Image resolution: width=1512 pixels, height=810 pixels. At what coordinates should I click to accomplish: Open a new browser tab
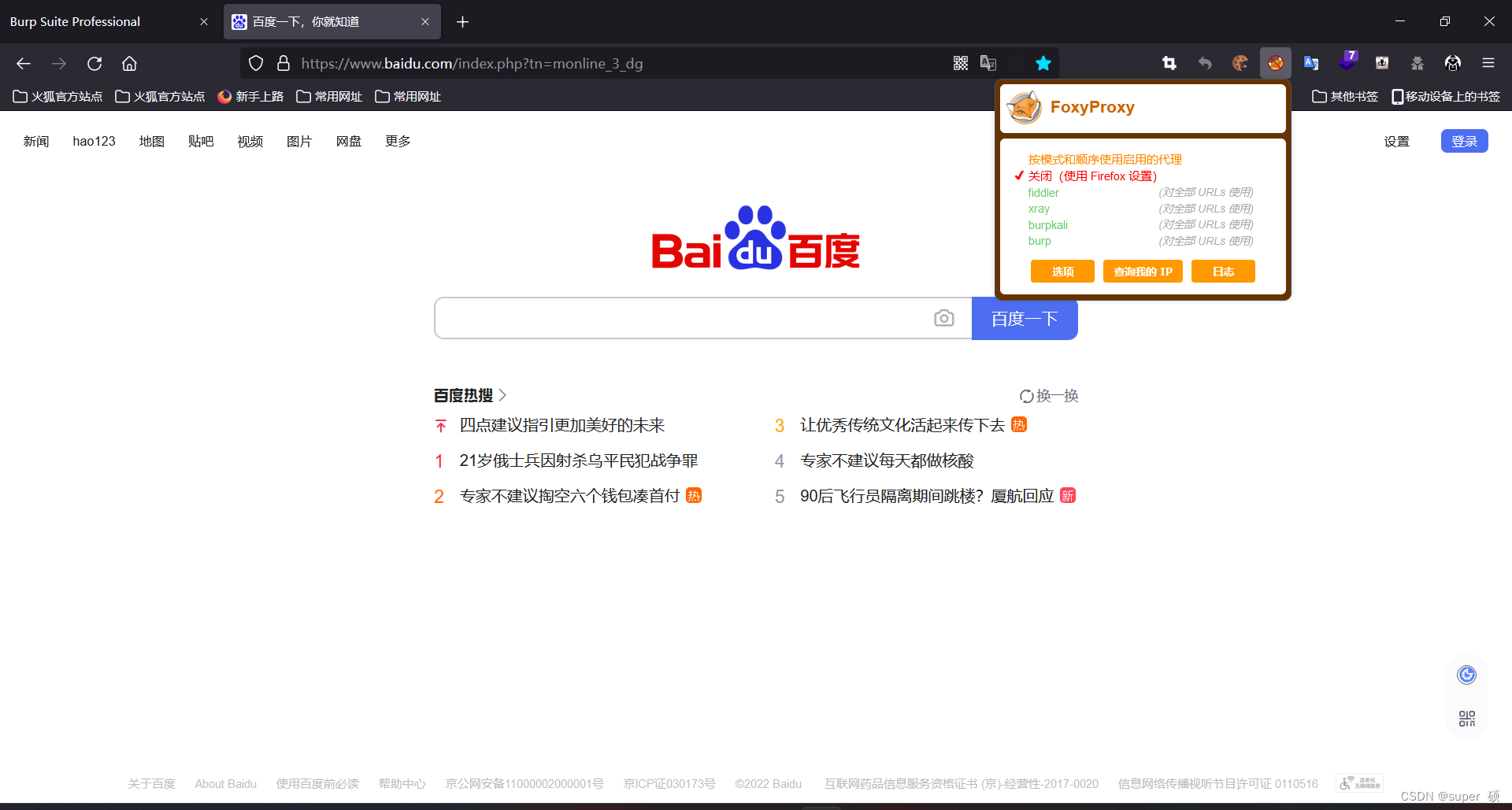463,22
